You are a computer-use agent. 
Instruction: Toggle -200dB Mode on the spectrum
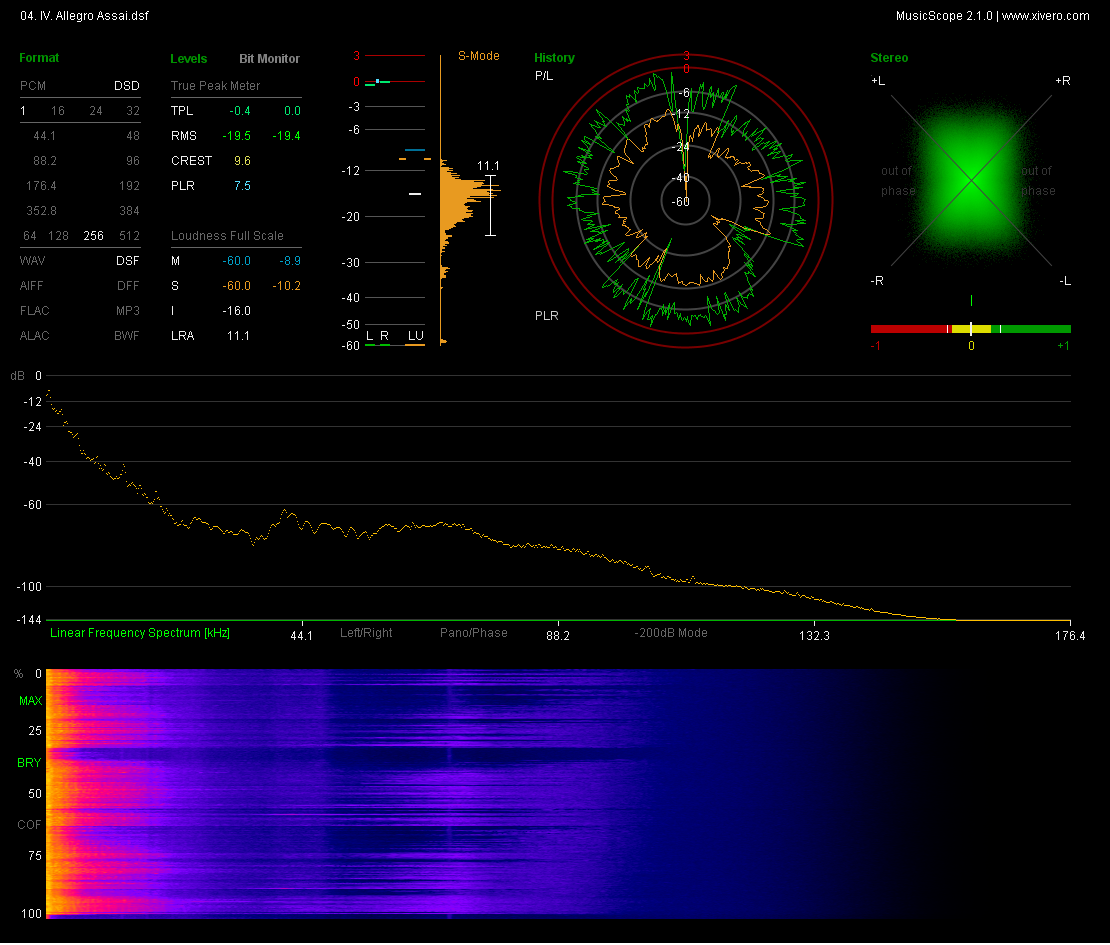(x=671, y=633)
